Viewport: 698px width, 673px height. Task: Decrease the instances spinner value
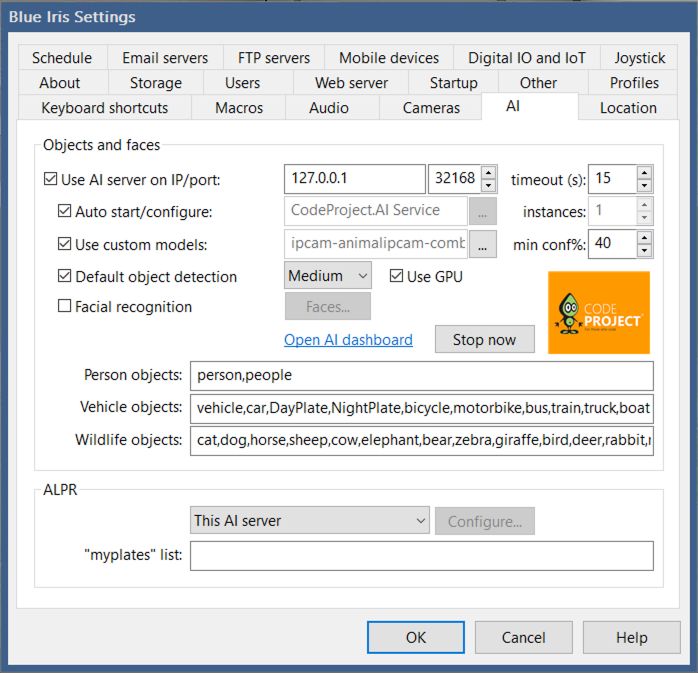[644, 217]
